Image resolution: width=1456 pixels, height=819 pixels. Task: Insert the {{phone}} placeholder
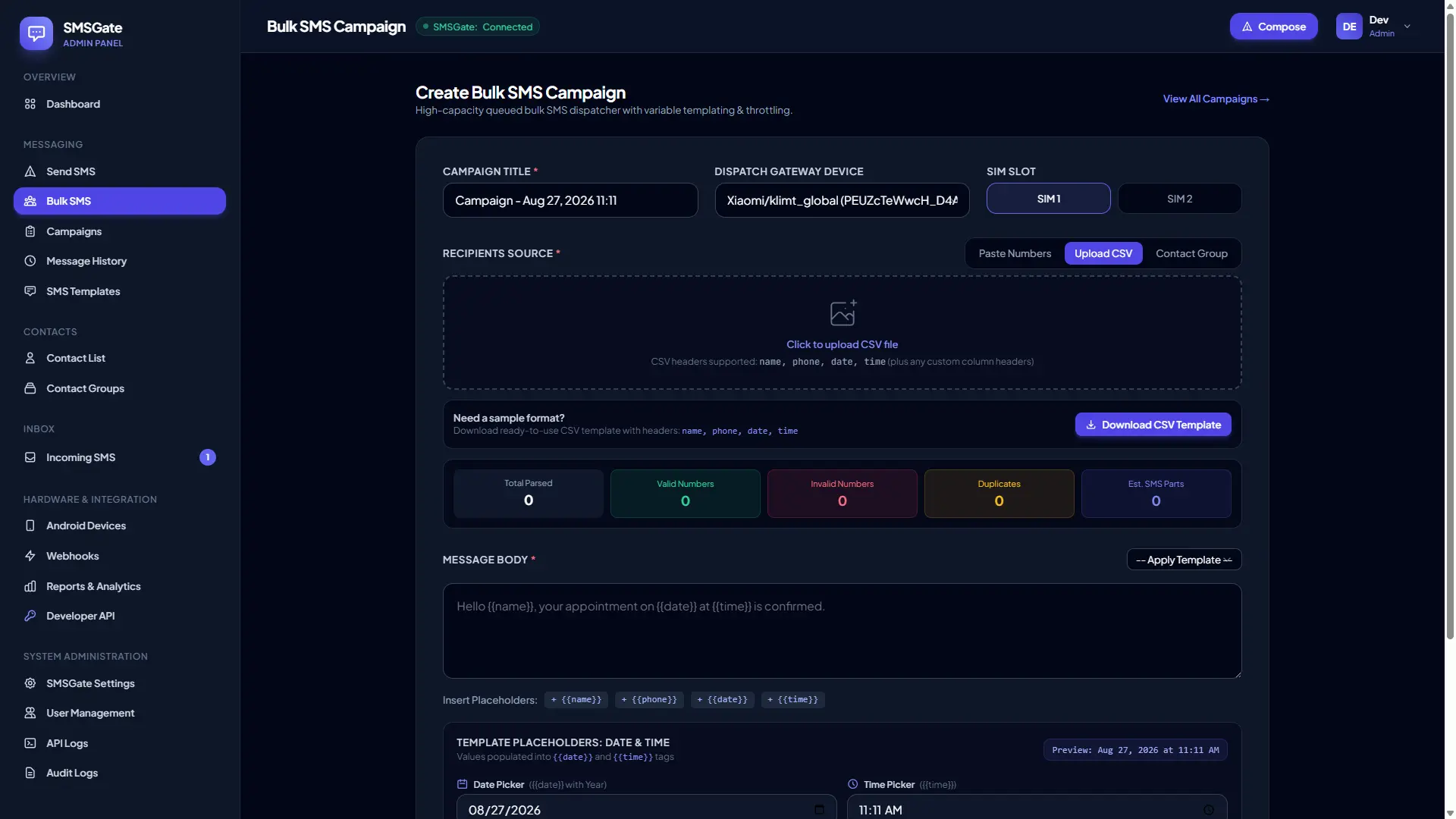(x=649, y=699)
